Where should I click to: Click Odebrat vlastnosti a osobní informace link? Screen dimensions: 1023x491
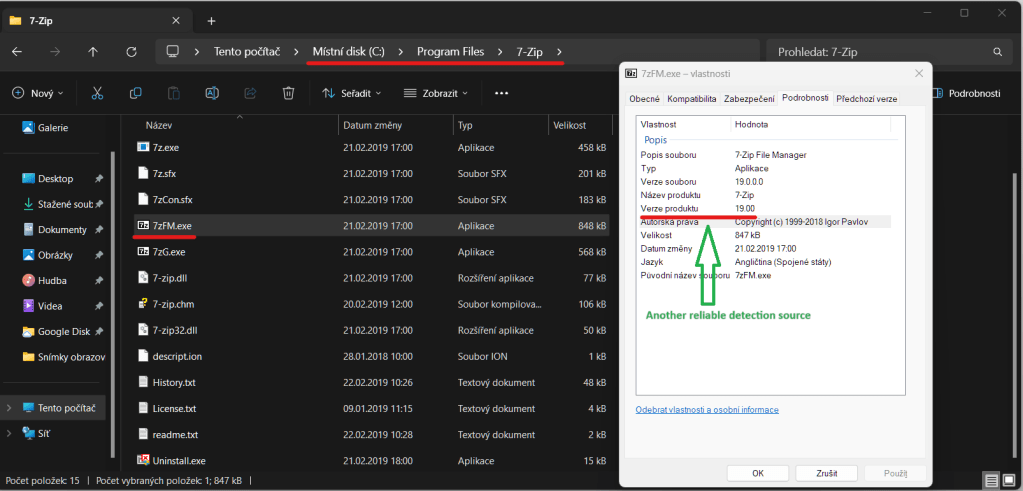click(x=707, y=410)
